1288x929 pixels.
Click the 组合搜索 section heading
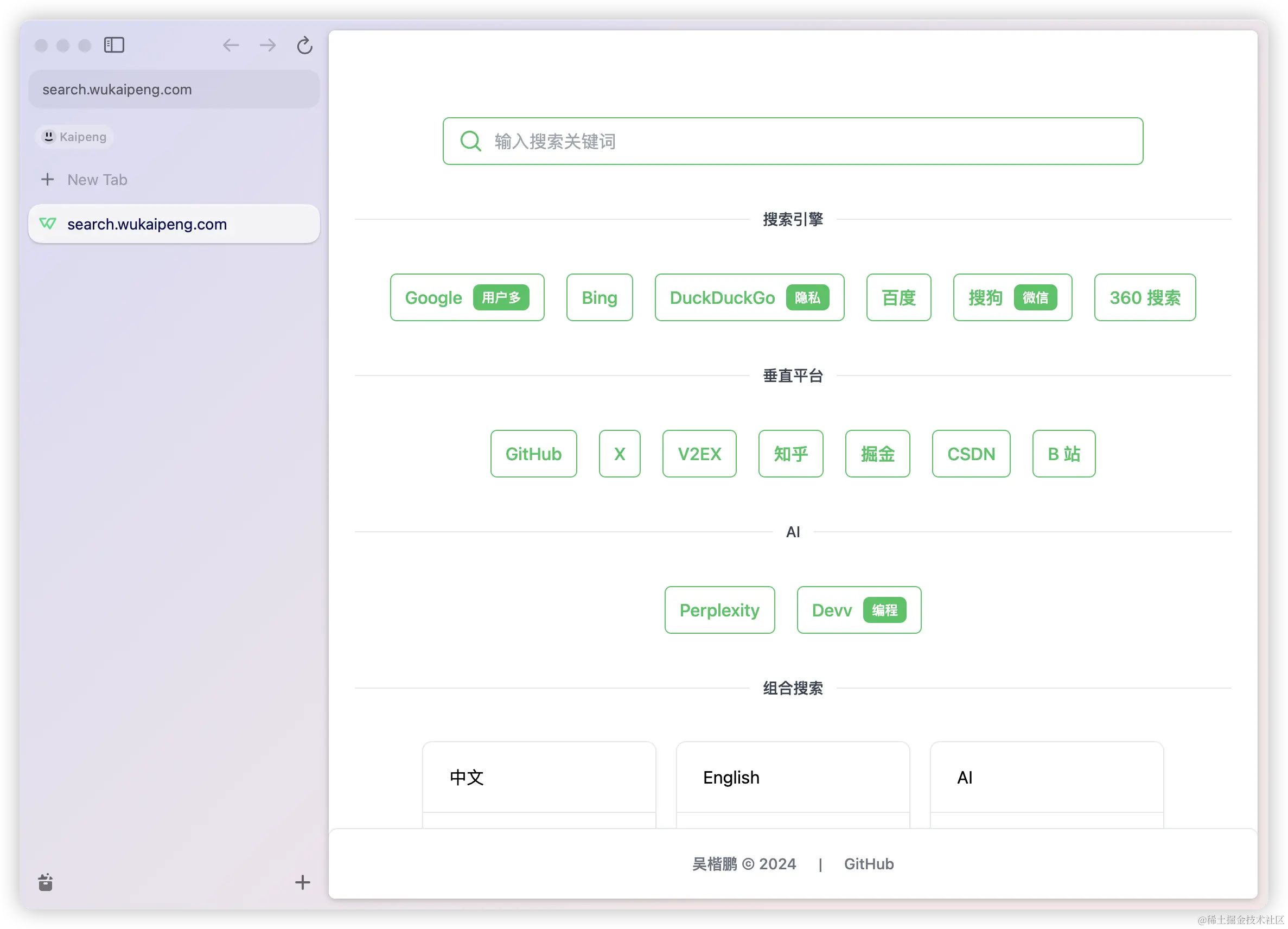pos(793,688)
